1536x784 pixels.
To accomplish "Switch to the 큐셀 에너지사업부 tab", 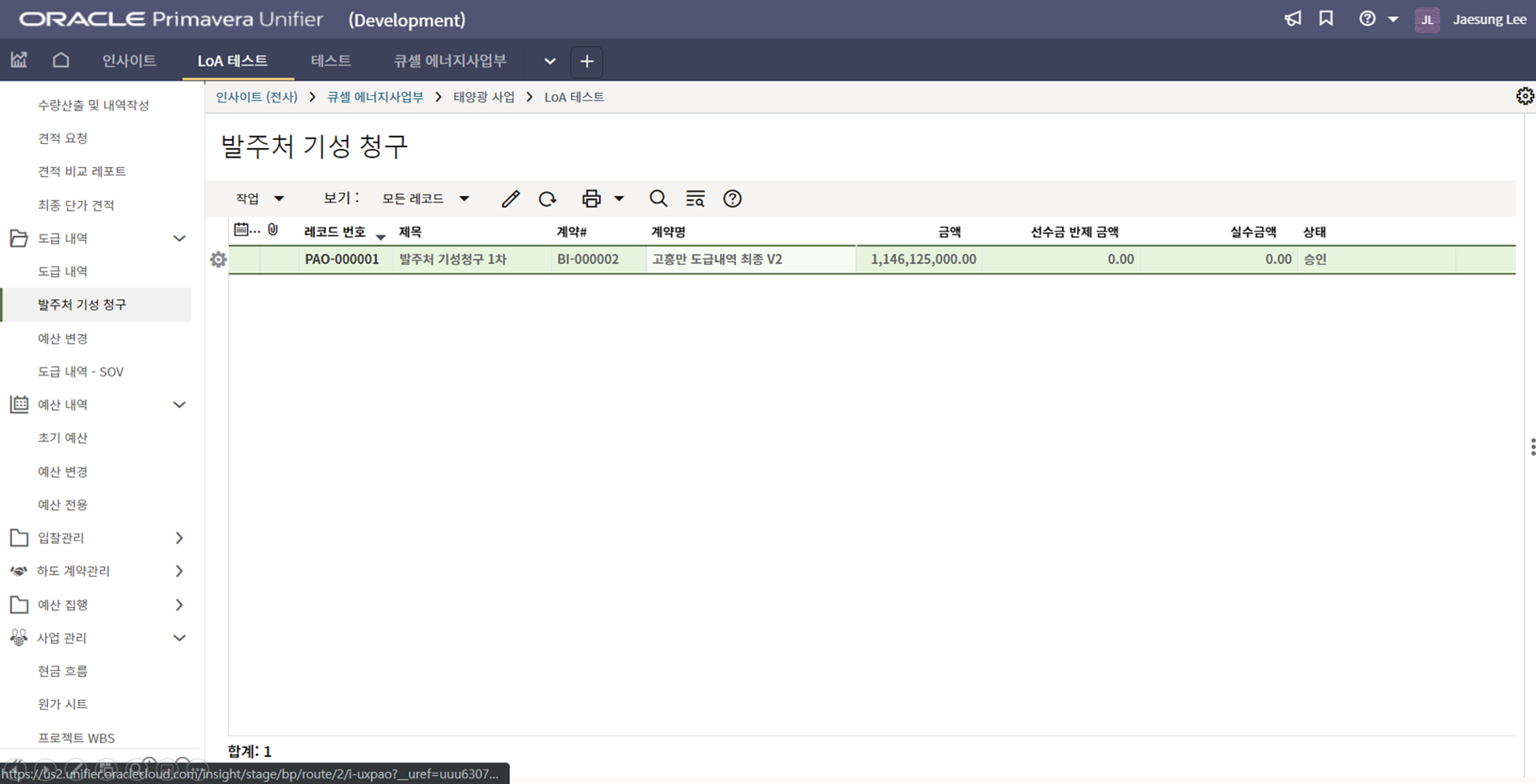I will point(450,61).
